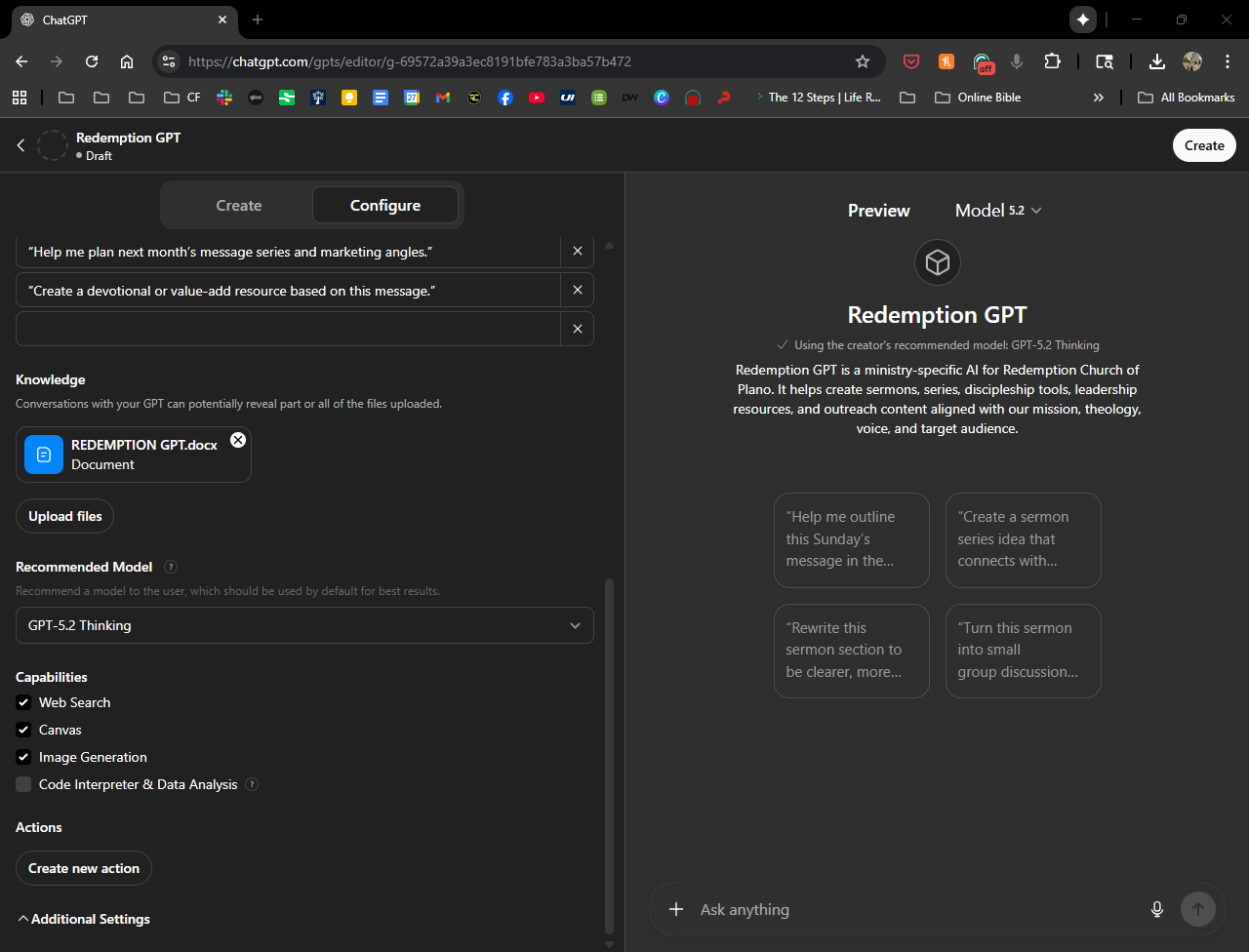Open the browser Extensions puzzle icon
Screen dimensions: 1249x952
point(1051,61)
